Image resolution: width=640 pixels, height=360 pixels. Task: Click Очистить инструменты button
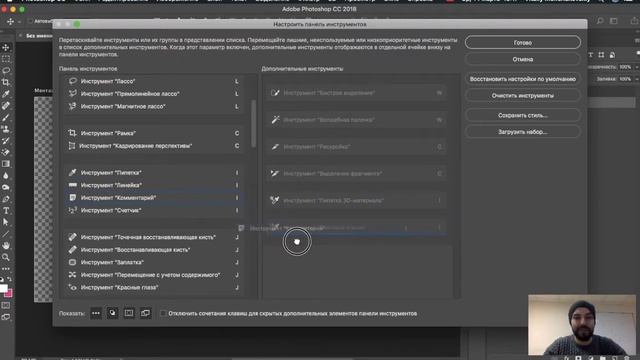[x=522, y=96]
